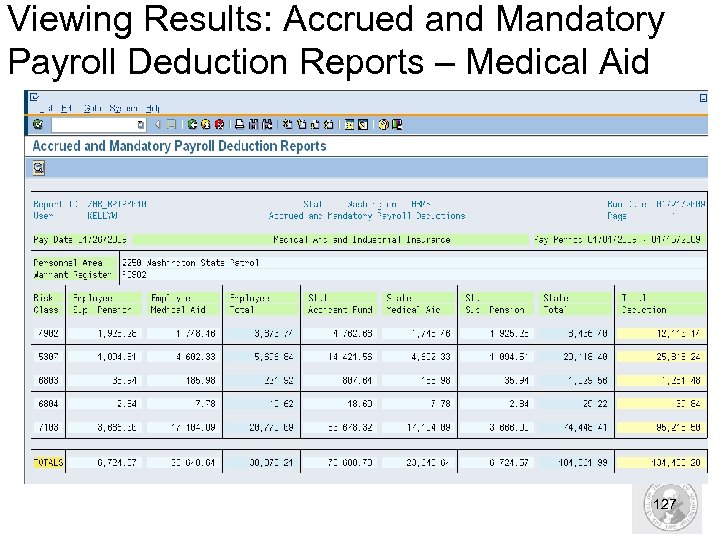Click inside the SAP command field

94,125
